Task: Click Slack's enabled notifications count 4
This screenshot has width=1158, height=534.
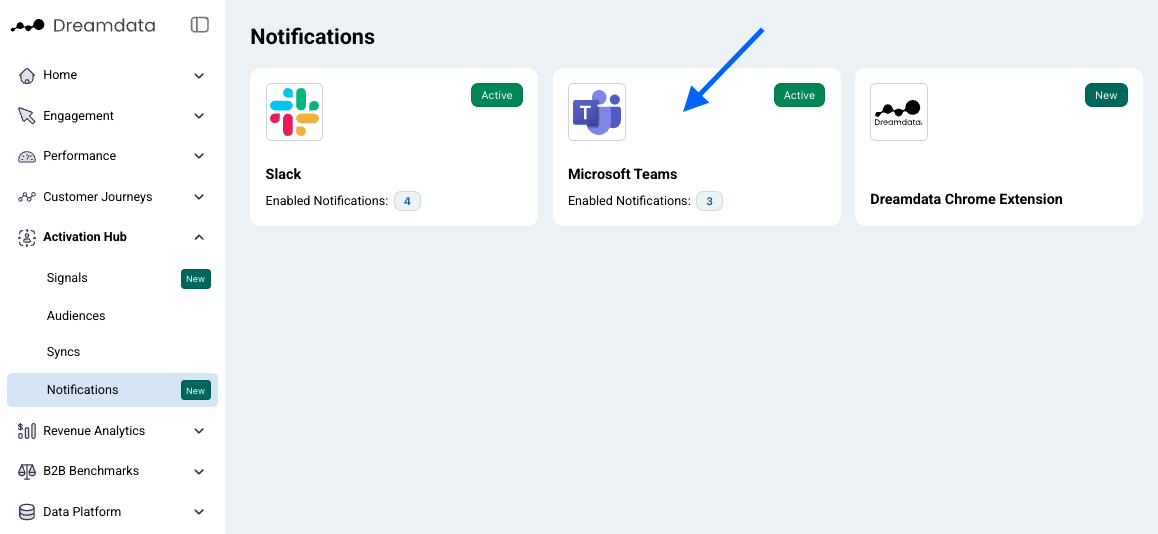Action: [407, 201]
